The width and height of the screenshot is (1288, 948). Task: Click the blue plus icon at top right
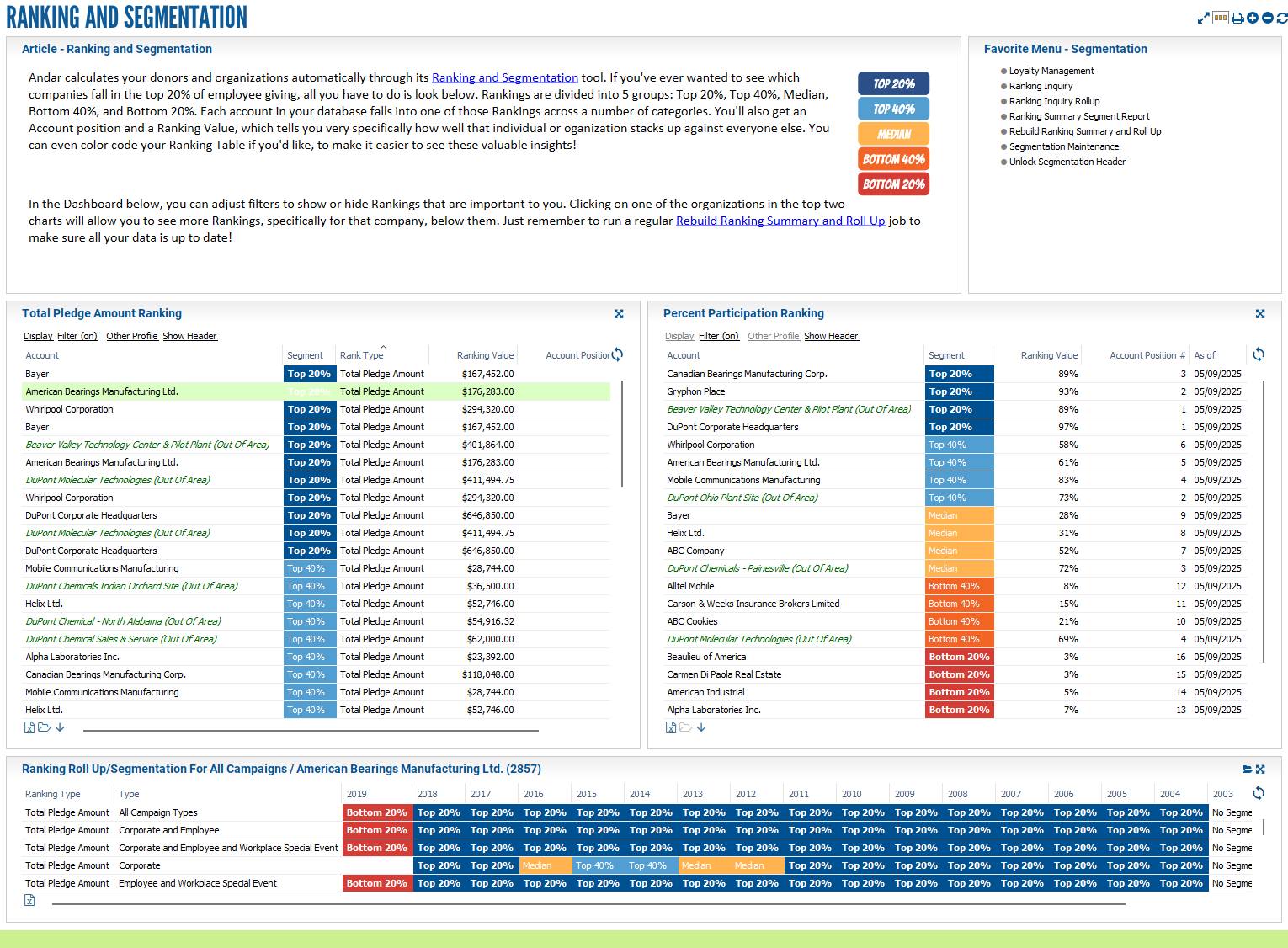(1253, 18)
